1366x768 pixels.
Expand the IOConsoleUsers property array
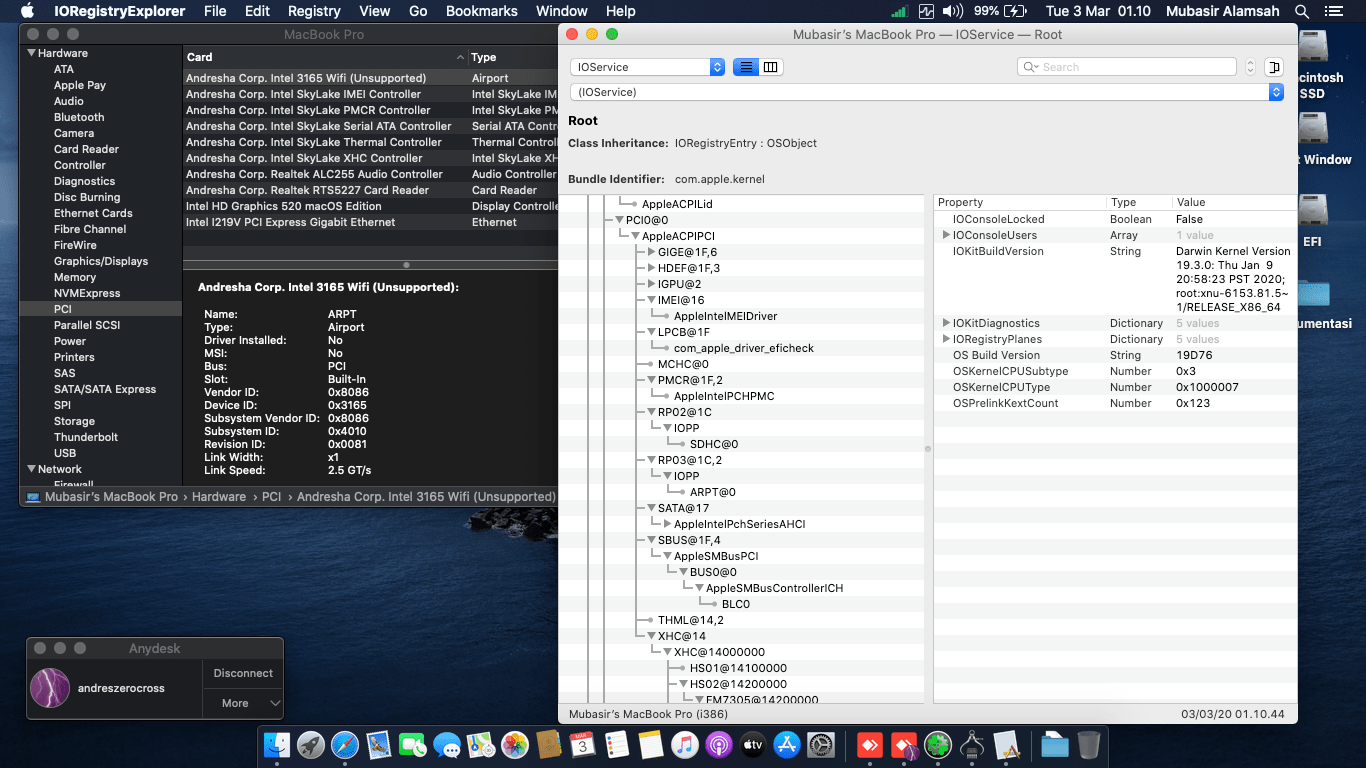pyautogui.click(x=946, y=235)
